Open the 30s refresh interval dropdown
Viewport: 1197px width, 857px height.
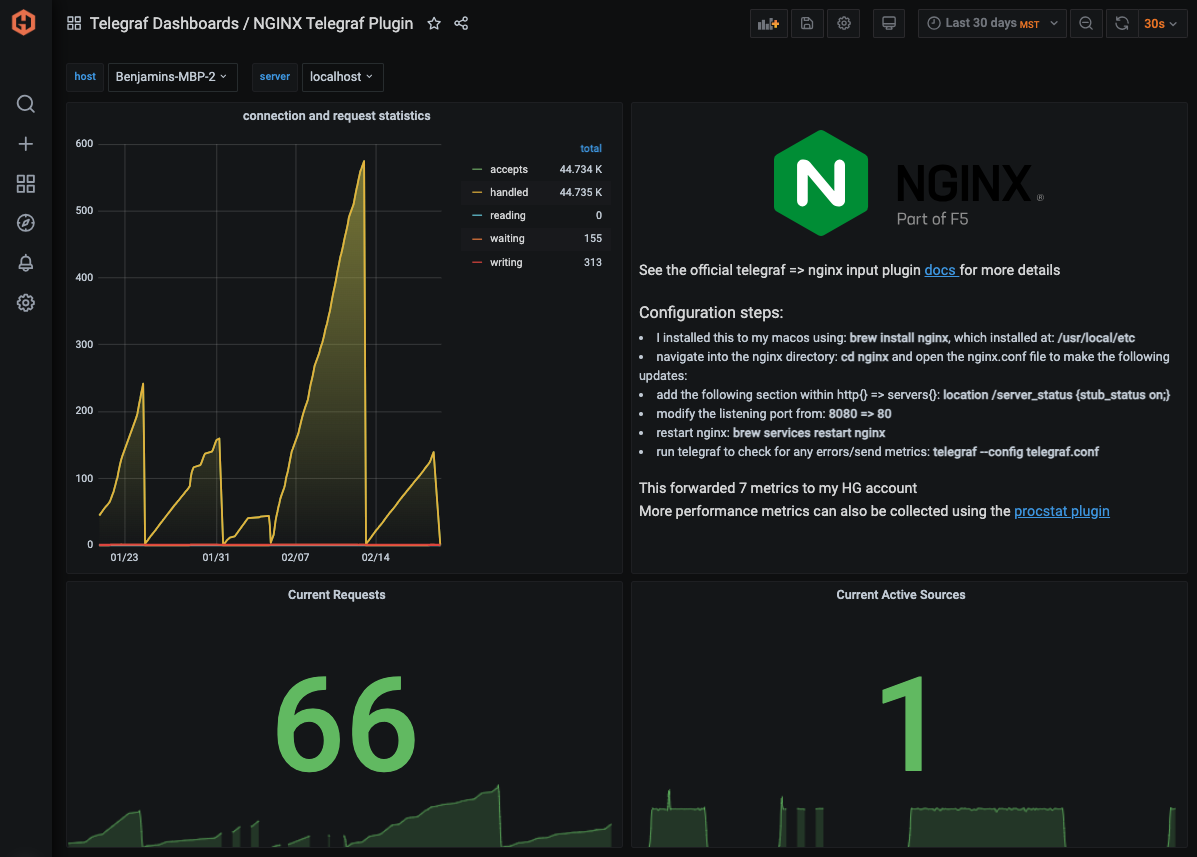1161,24
